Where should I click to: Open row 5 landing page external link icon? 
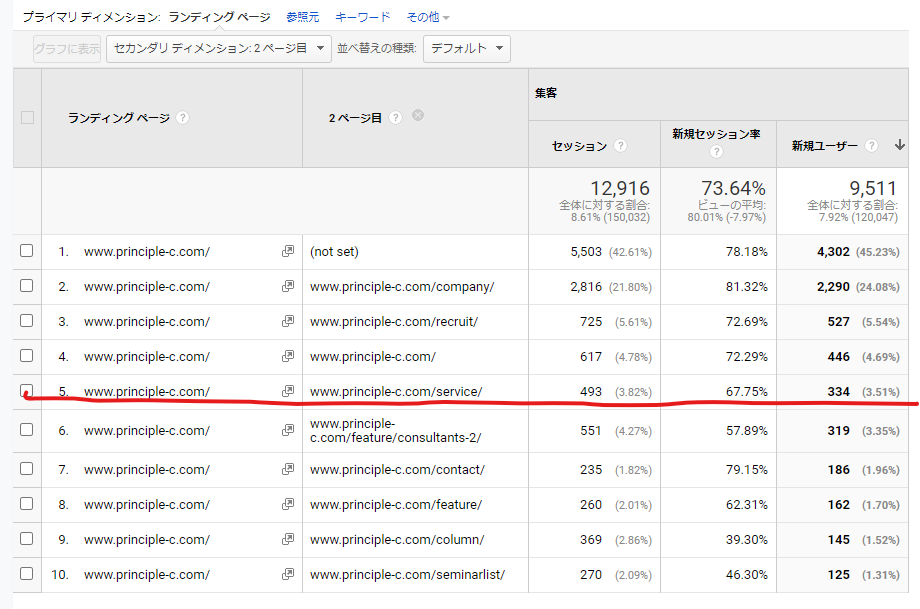click(x=288, y=391)
